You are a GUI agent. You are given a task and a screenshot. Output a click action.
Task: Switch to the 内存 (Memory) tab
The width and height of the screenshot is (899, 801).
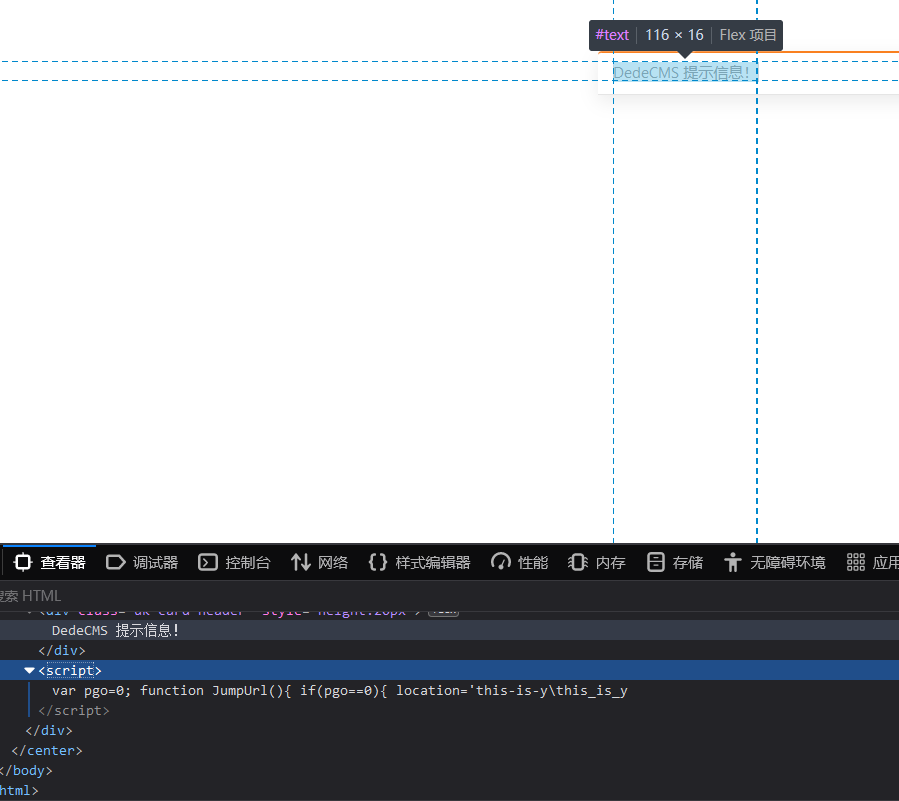pyautogui.click(x=597, y=562)
